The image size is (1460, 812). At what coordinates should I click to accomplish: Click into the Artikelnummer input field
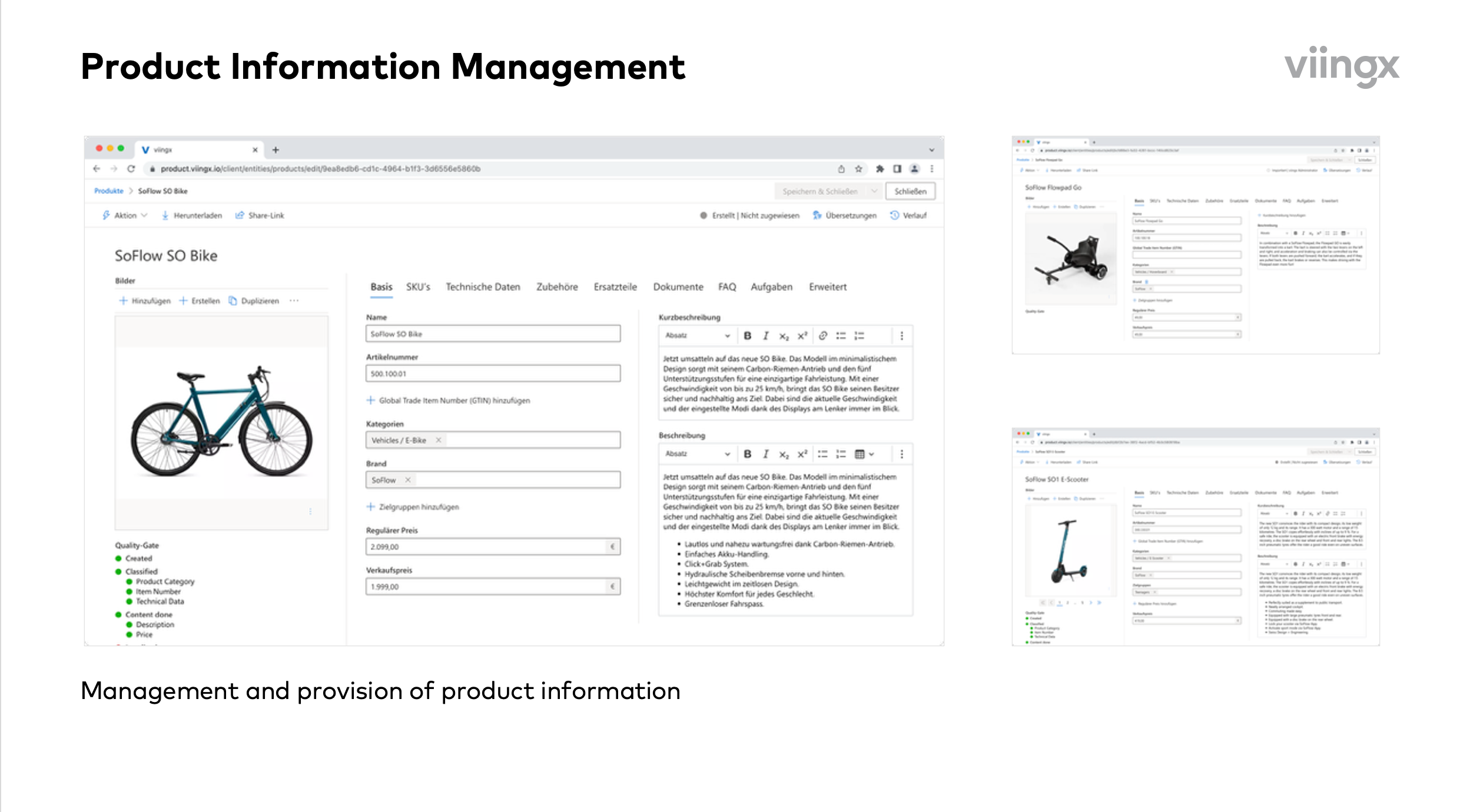coord(493,374)
